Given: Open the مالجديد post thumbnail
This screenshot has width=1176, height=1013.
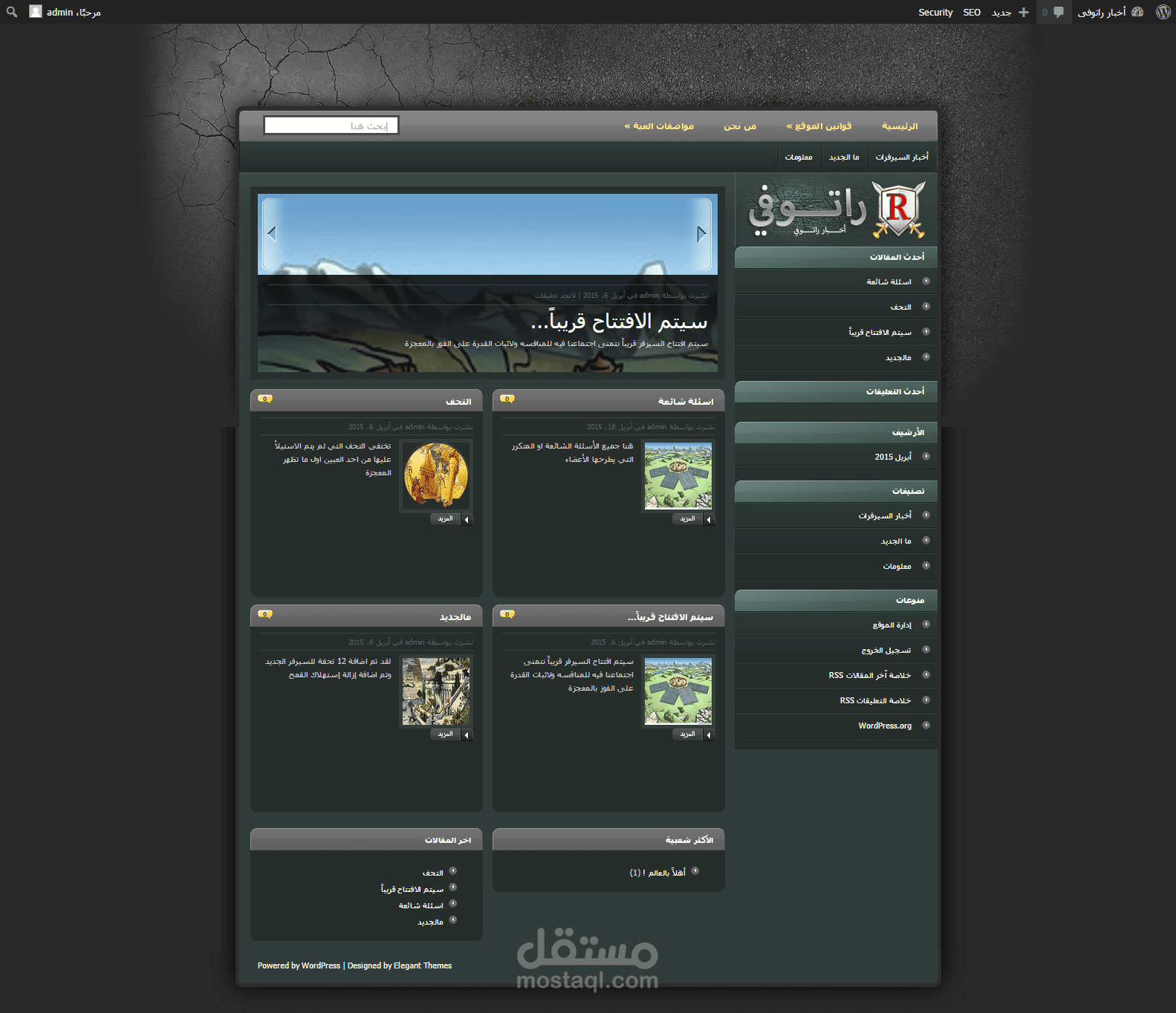Looking at the screenshot, I should tap(436, 691).
